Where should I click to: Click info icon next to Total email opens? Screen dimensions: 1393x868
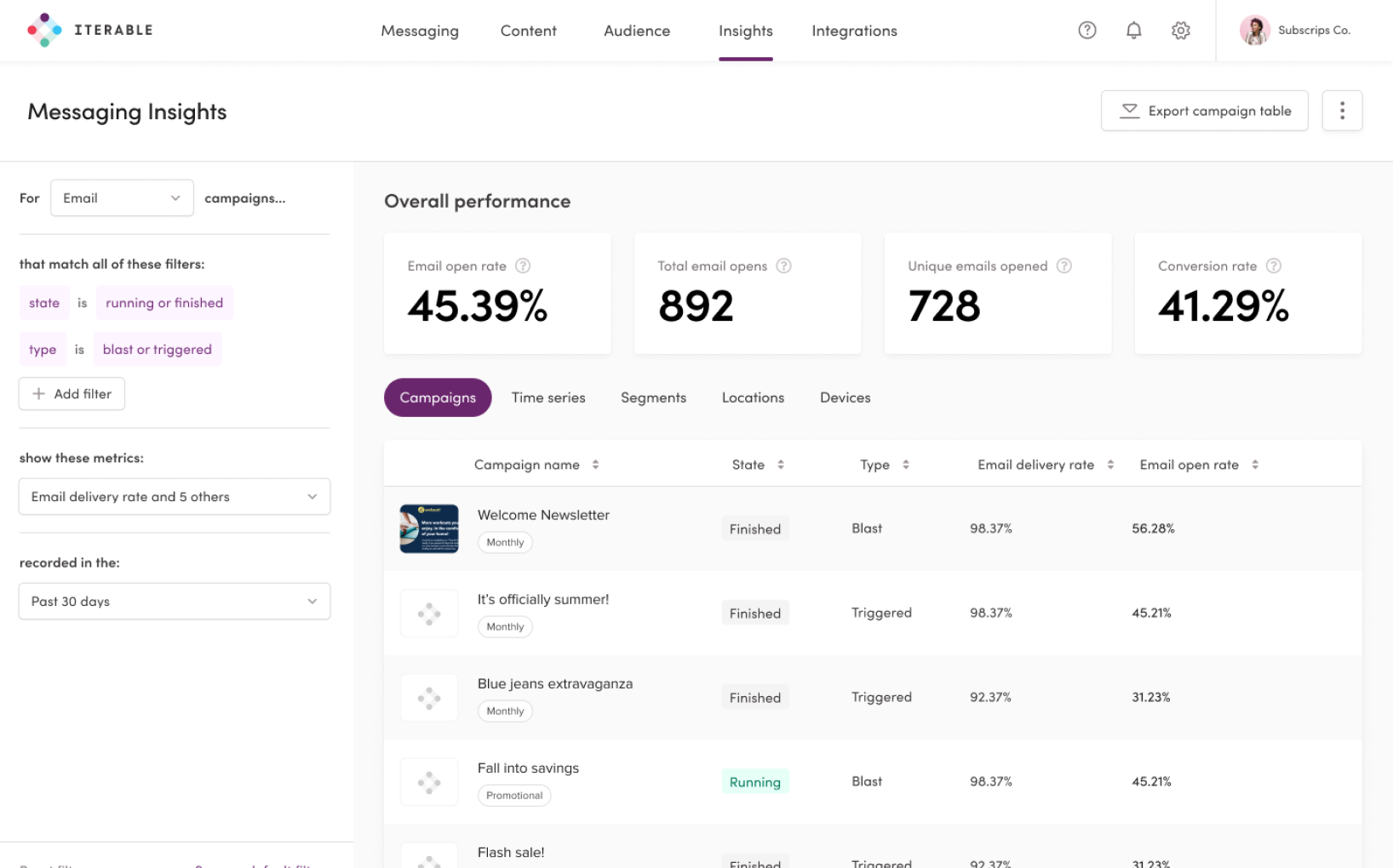tap(783, 266)
